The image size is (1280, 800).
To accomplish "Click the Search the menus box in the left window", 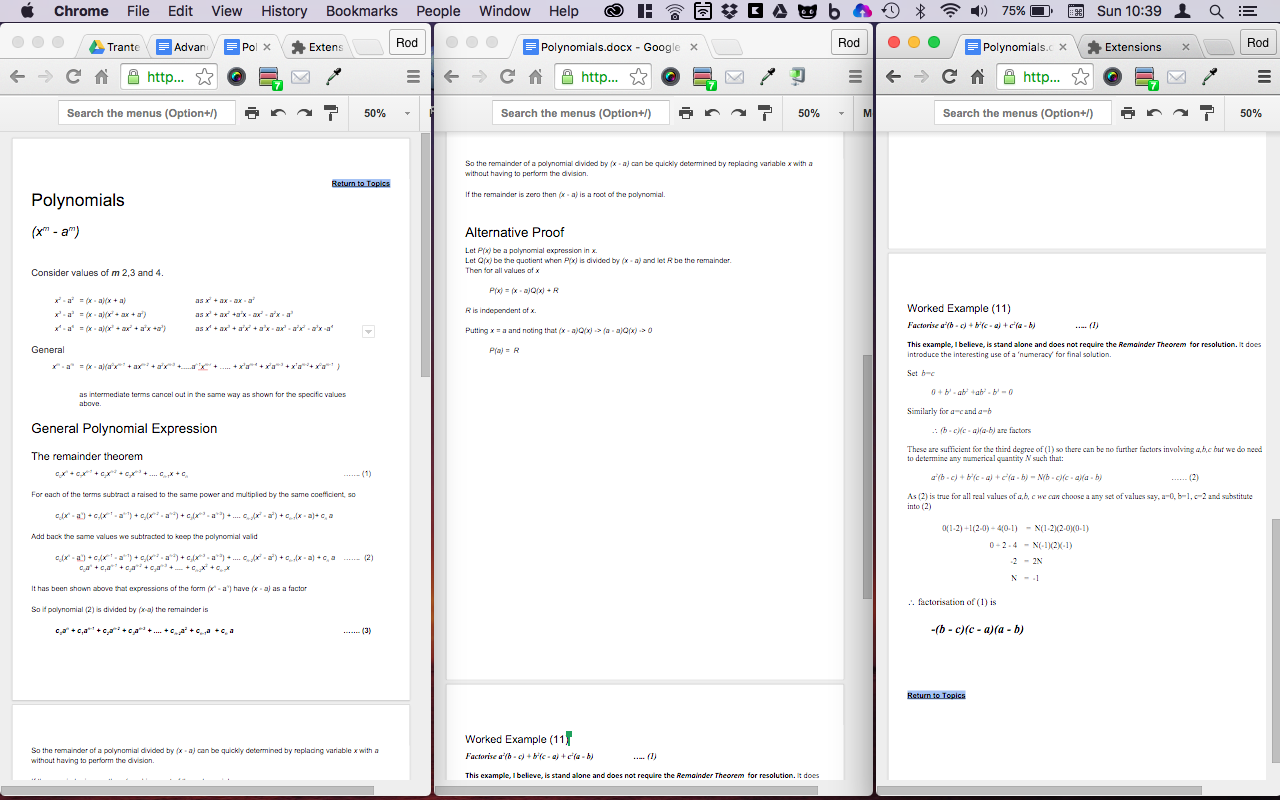I will 146,113.
